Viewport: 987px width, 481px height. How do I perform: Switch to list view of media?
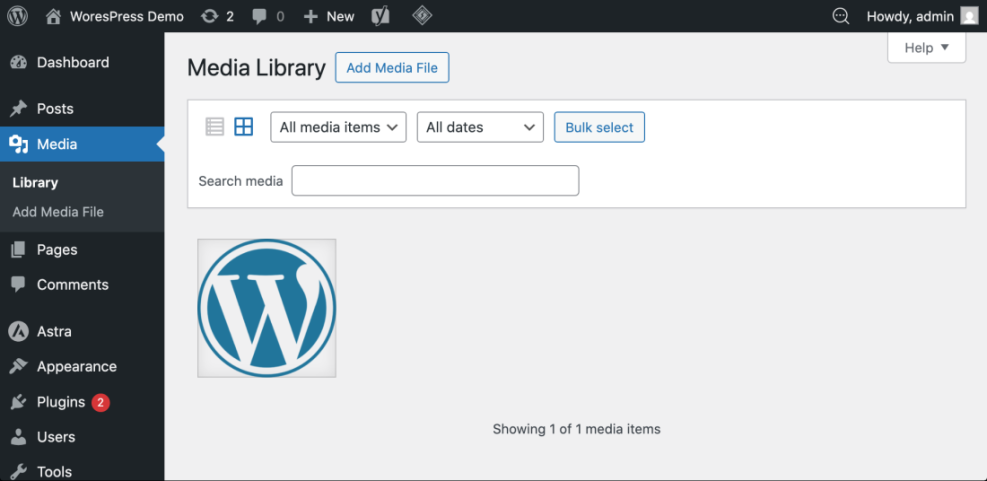tap(215, 127)
